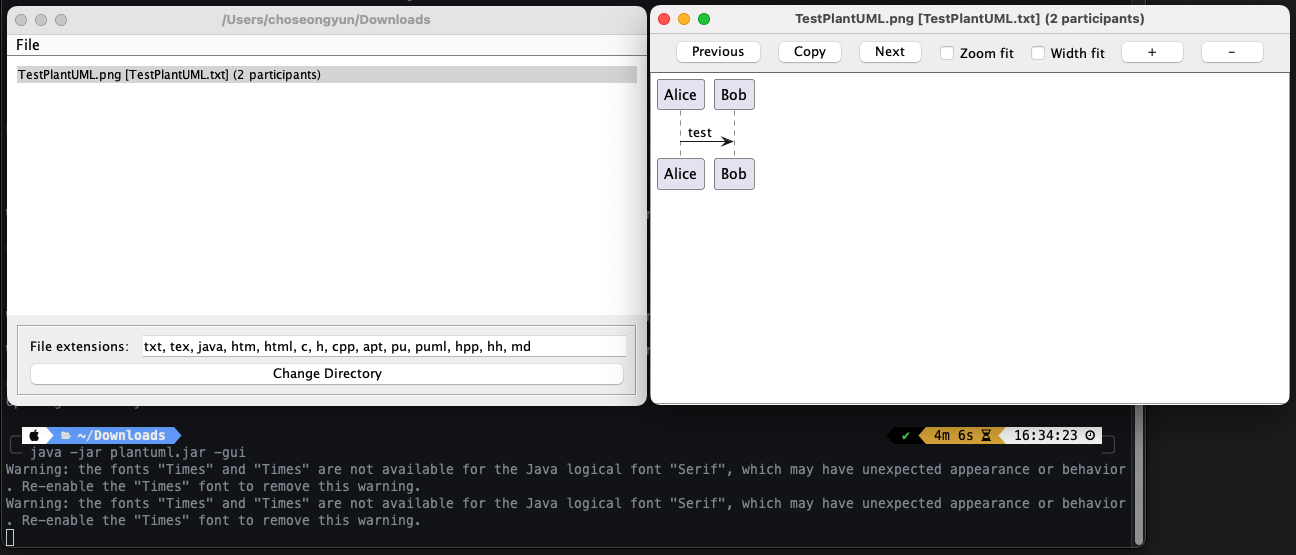Viewport: 1296px width, 555px height.
Task: Zoom out with the minus button
Action: [x=1231, y=52]
